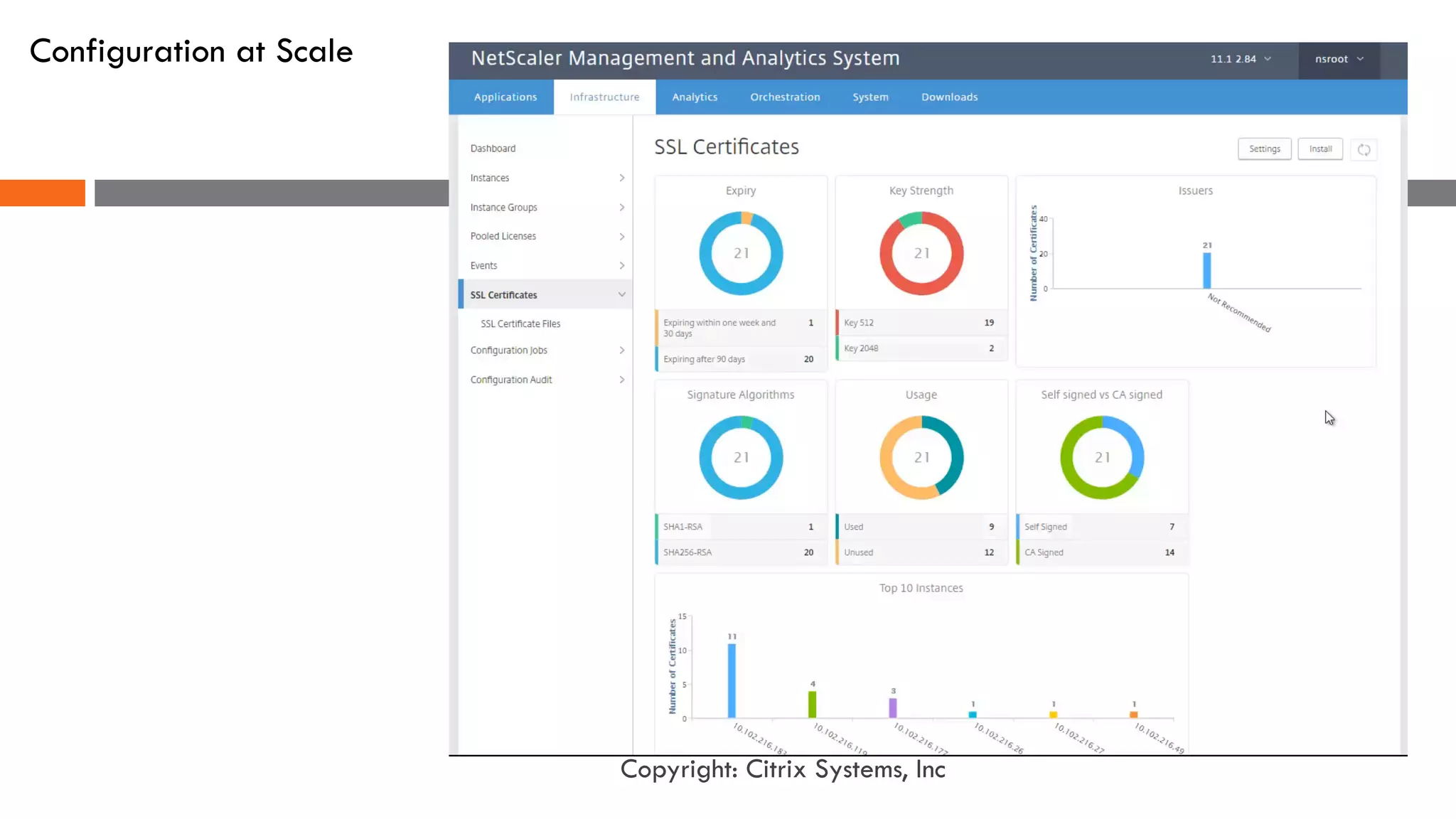Expand the Instances chevron
This screenshot has height=819, width=1456.
(621, 178)
